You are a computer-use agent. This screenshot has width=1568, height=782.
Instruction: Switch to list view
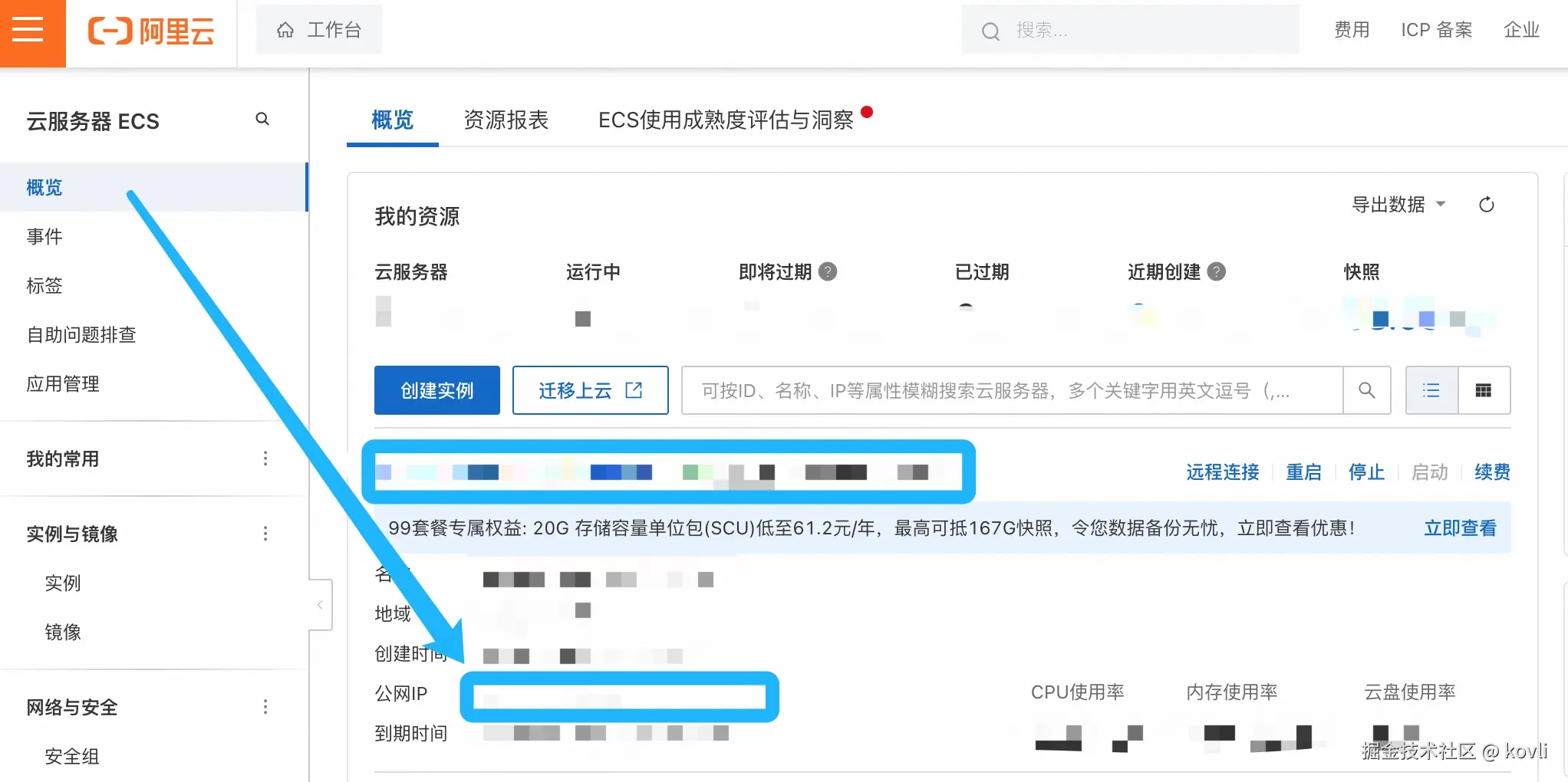pyautogui.click(x=1431, y=390)
